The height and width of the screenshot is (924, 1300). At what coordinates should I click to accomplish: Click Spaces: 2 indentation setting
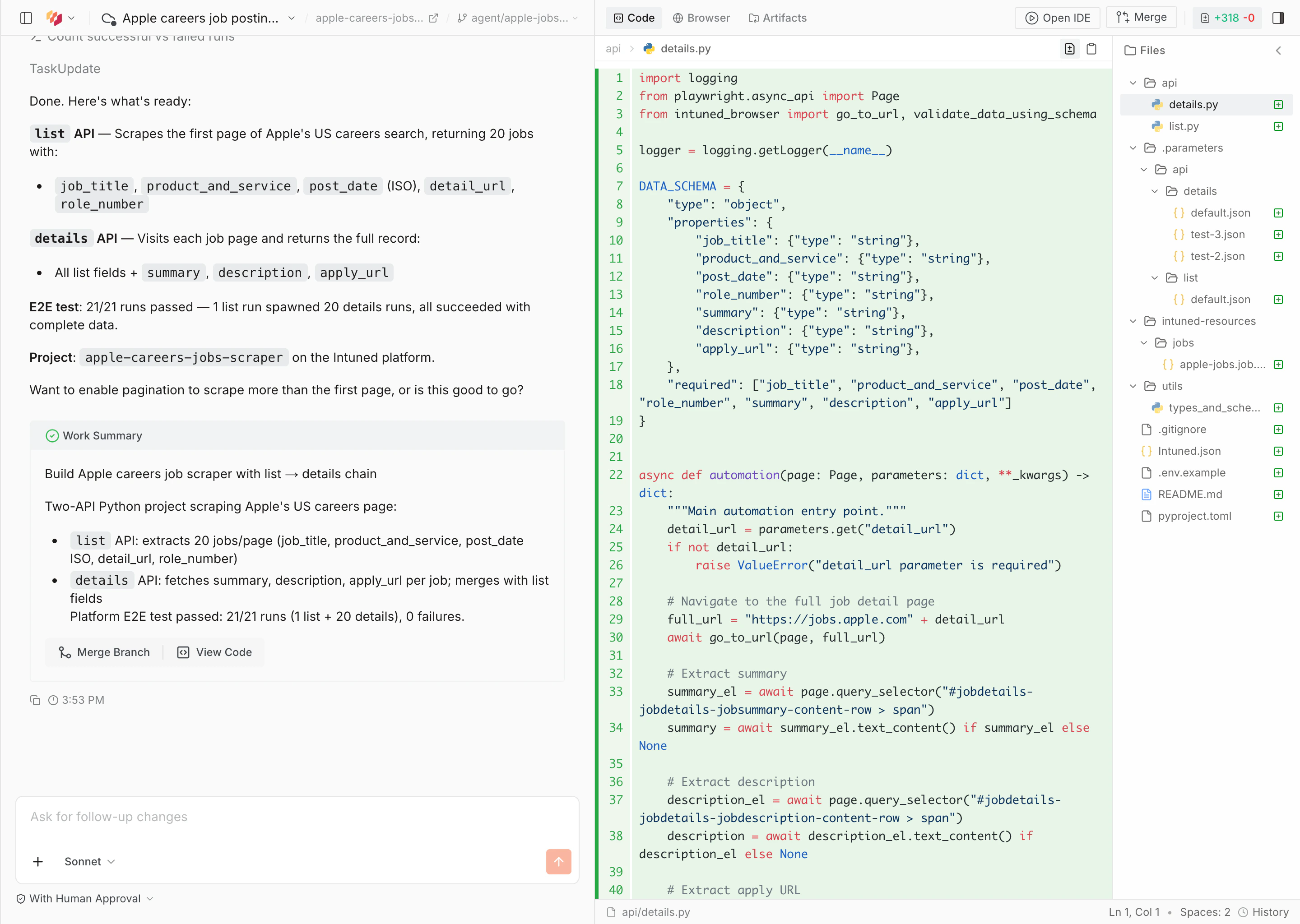[1205, 912]
